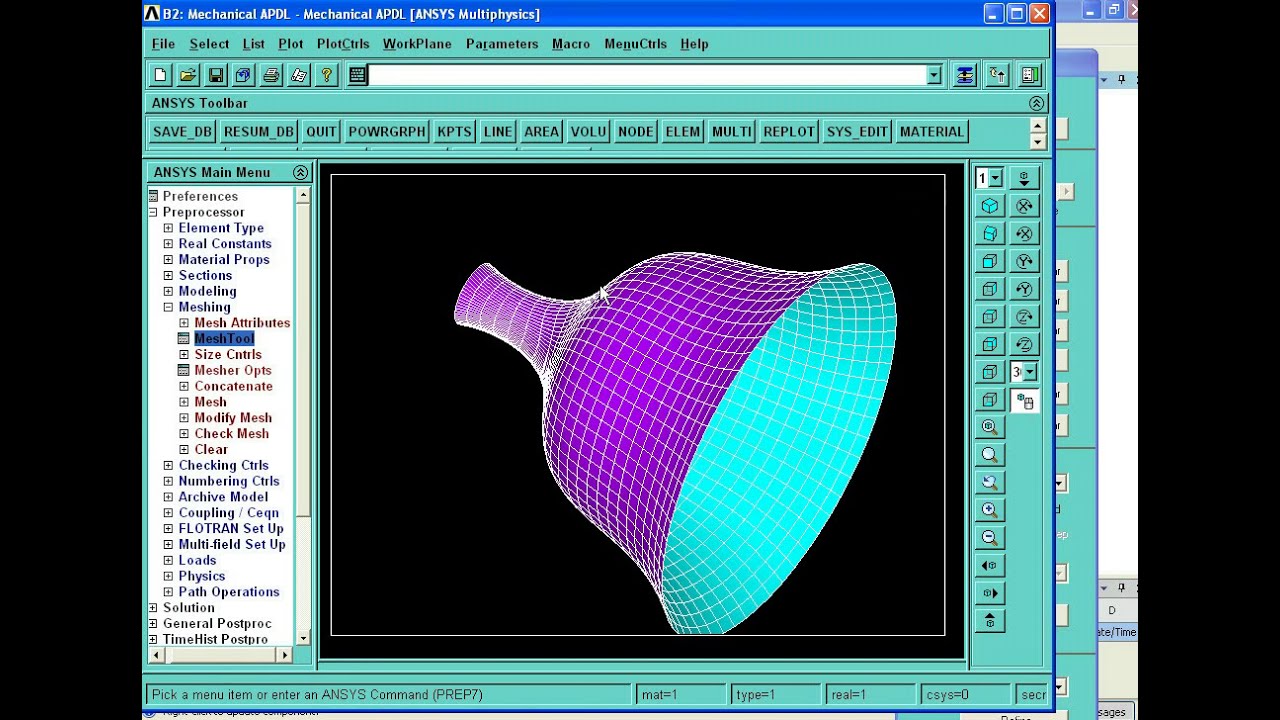Expand the Element Type tree node

point(168,228)
